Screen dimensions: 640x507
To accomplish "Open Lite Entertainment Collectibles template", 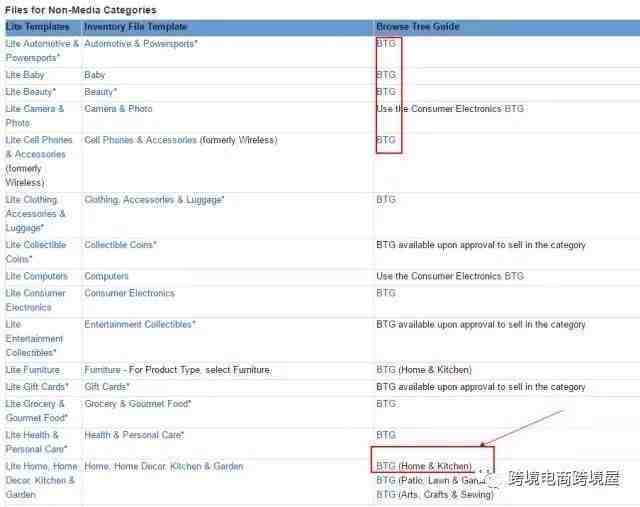I will [34, 338].
